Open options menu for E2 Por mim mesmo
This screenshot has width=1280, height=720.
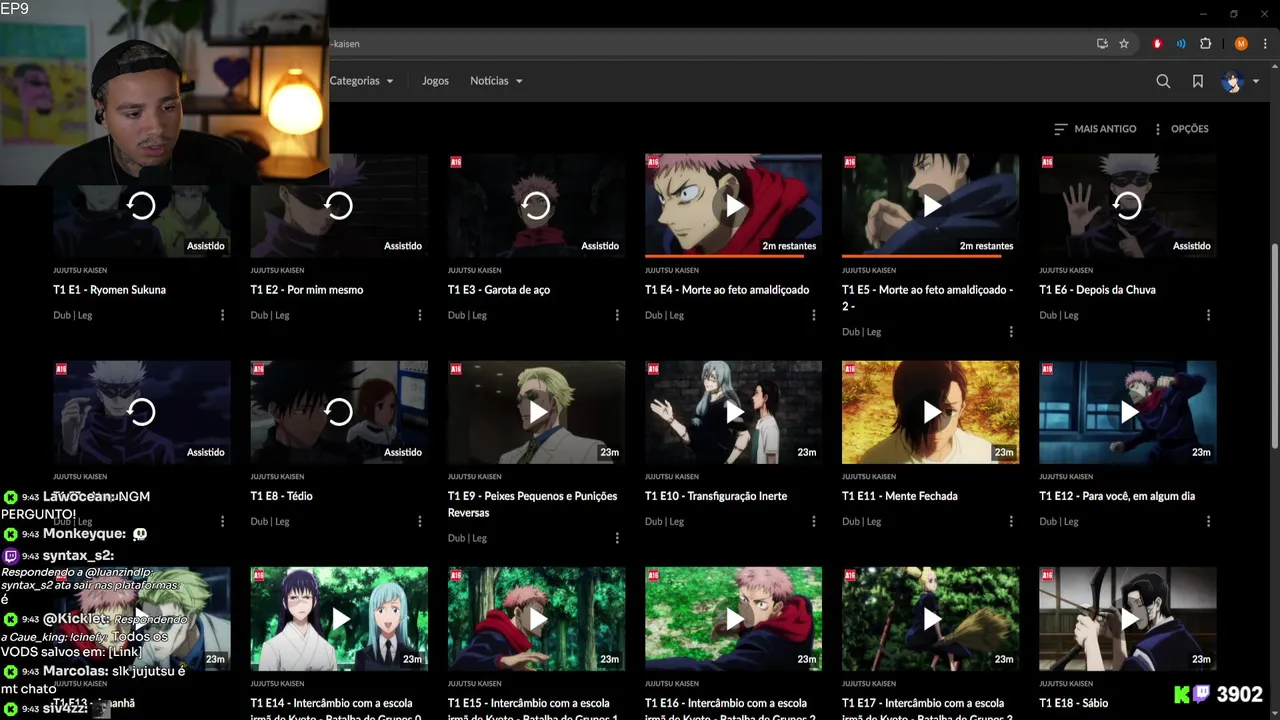419,315
